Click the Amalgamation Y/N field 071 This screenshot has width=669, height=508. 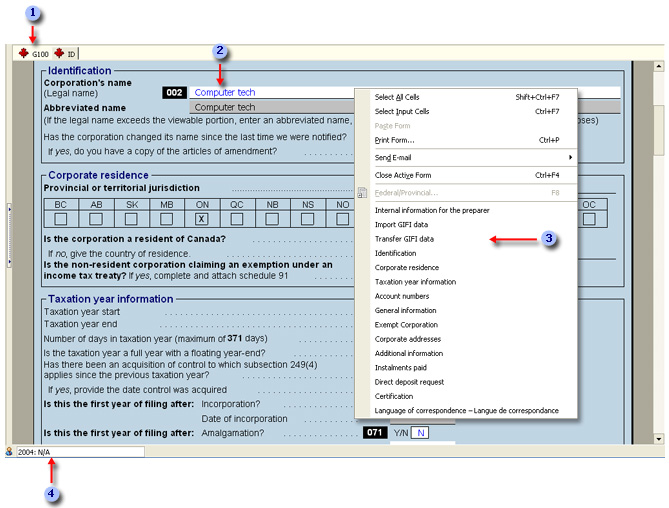[421, 433]
